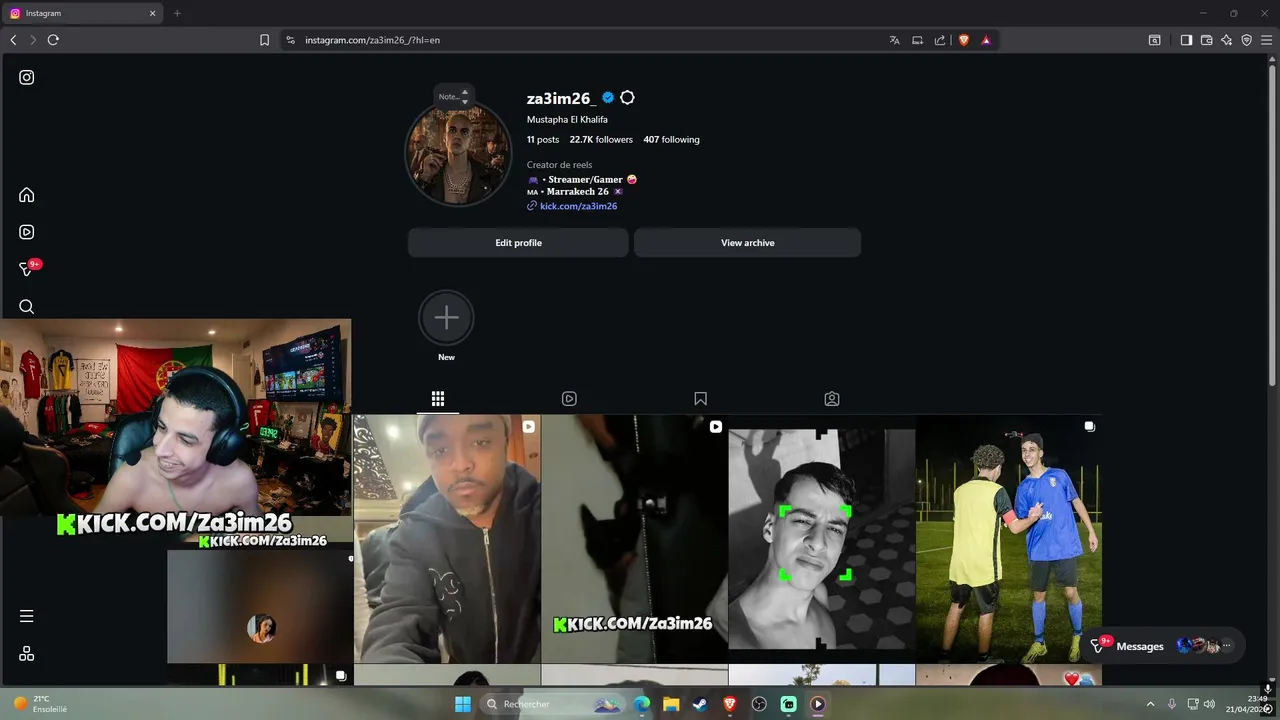Open the browser tab search icon

(x=1154, y=40)
